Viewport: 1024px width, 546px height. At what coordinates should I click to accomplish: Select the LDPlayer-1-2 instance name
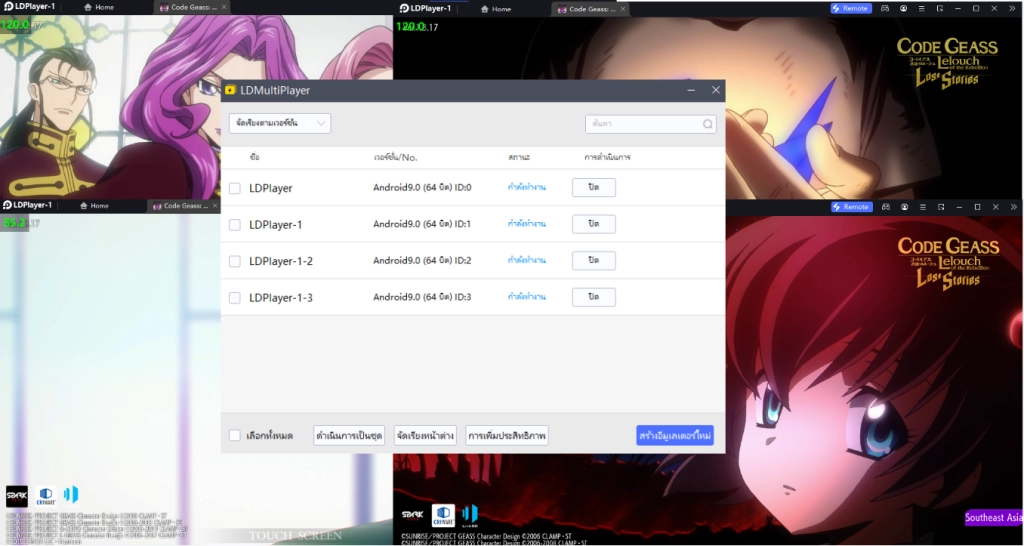[x=281, y=261]
